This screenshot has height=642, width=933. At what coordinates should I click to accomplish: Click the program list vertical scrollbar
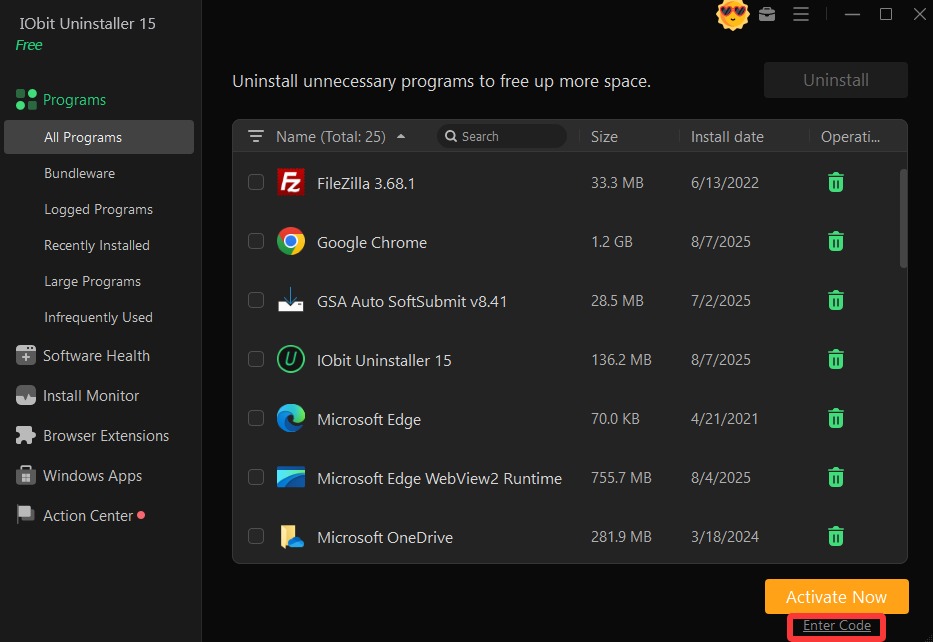click(904, 218)
